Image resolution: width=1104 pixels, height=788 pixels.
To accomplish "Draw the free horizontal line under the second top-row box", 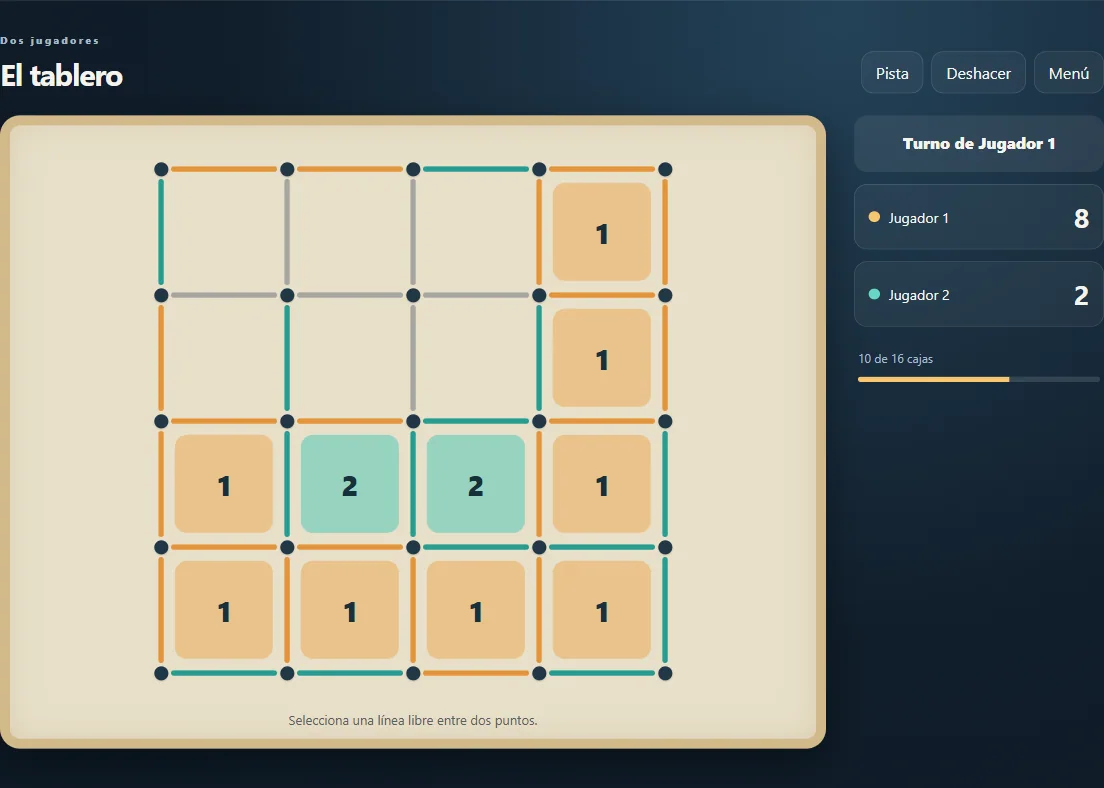I will pyautogui.click(x=350, y=295).
